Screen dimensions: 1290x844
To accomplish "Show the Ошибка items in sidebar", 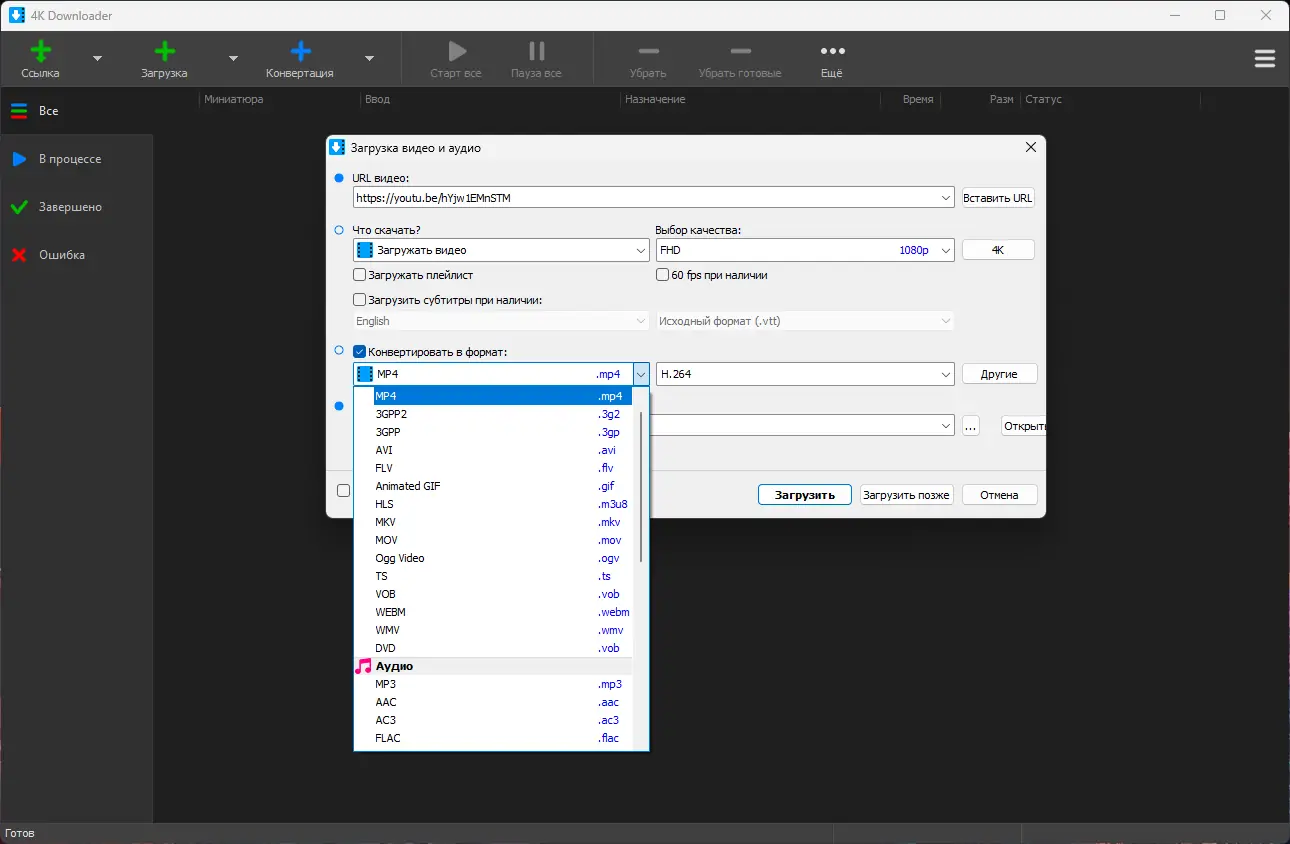I will pyautogui.click(x=61, y=255).
